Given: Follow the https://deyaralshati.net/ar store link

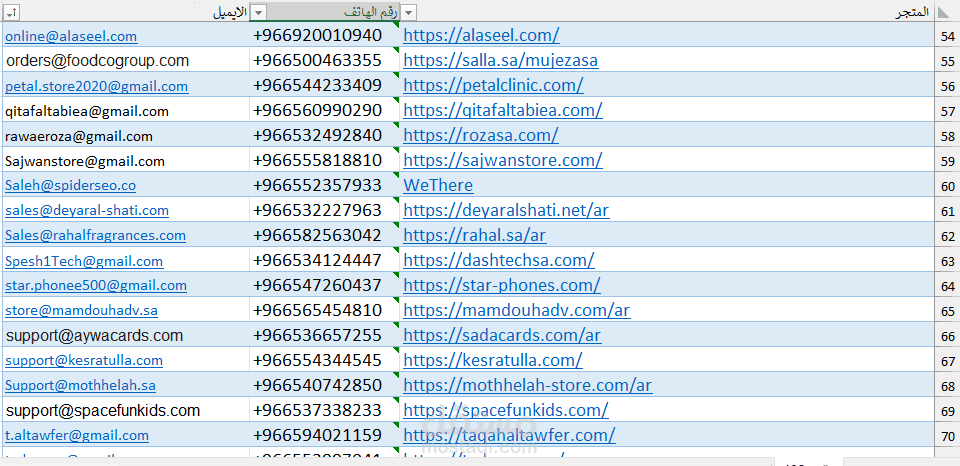Looking at the screenshot, I should (x=506, y=211).
